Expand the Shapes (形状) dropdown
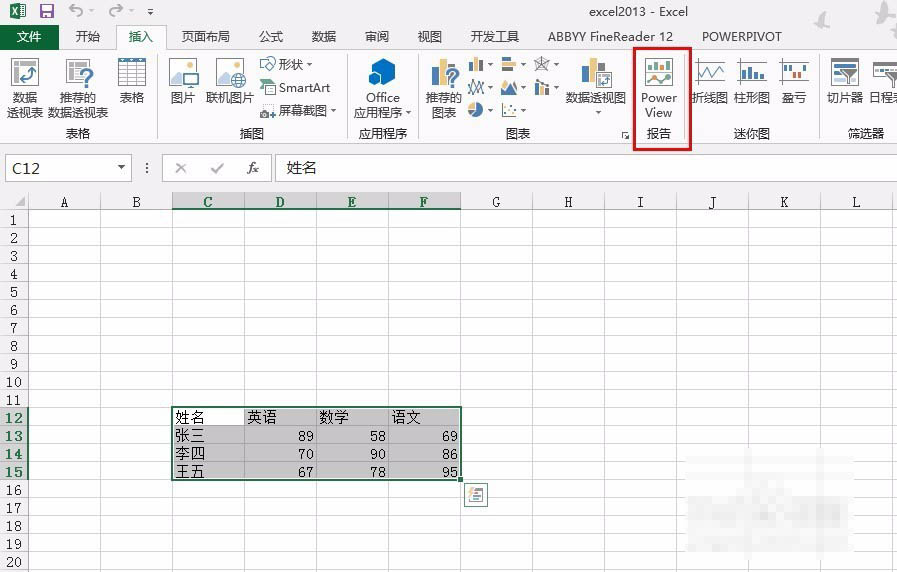The width and height of the screenshot is (897, 572). [288, 64]
